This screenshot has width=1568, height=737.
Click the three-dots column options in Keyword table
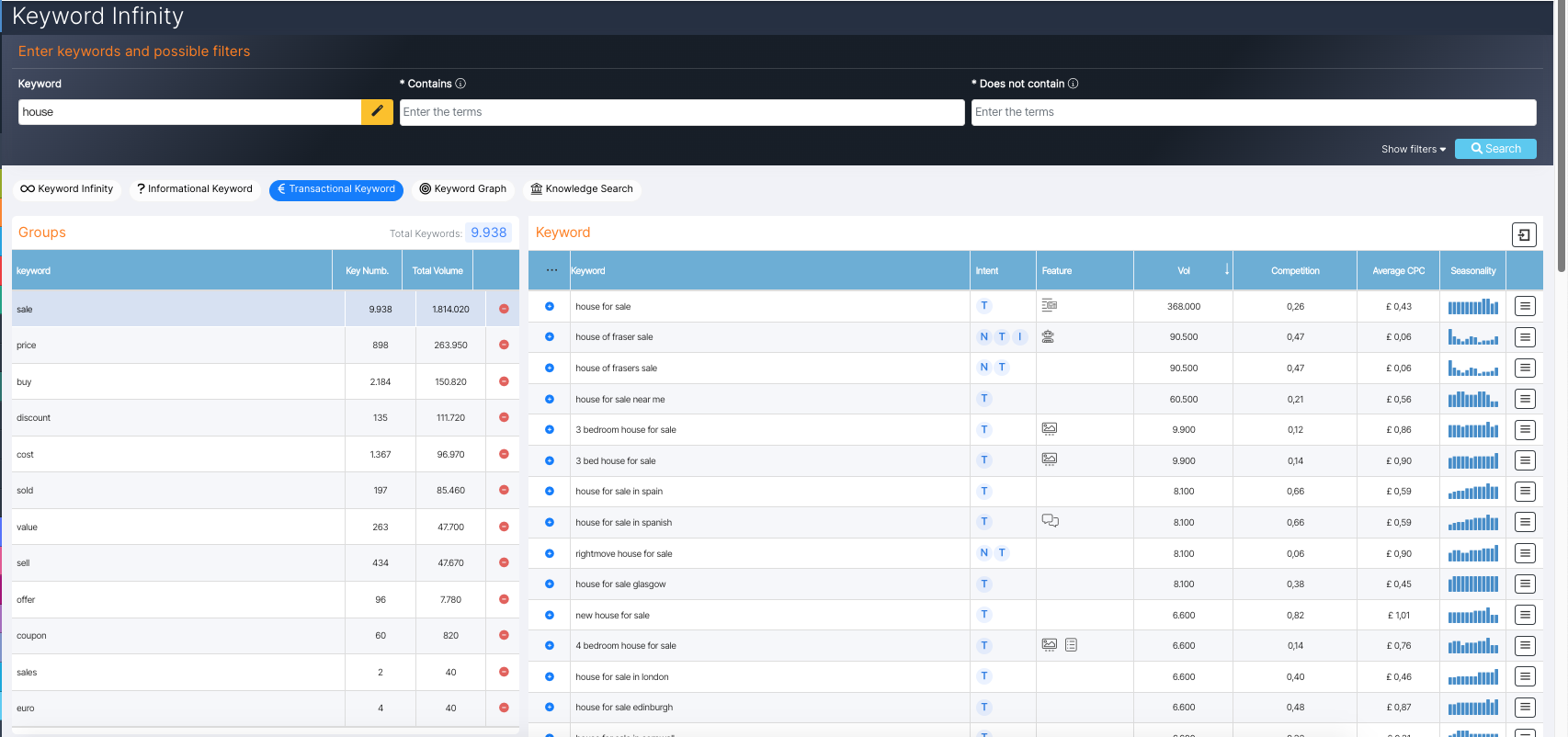pos(551,270)
